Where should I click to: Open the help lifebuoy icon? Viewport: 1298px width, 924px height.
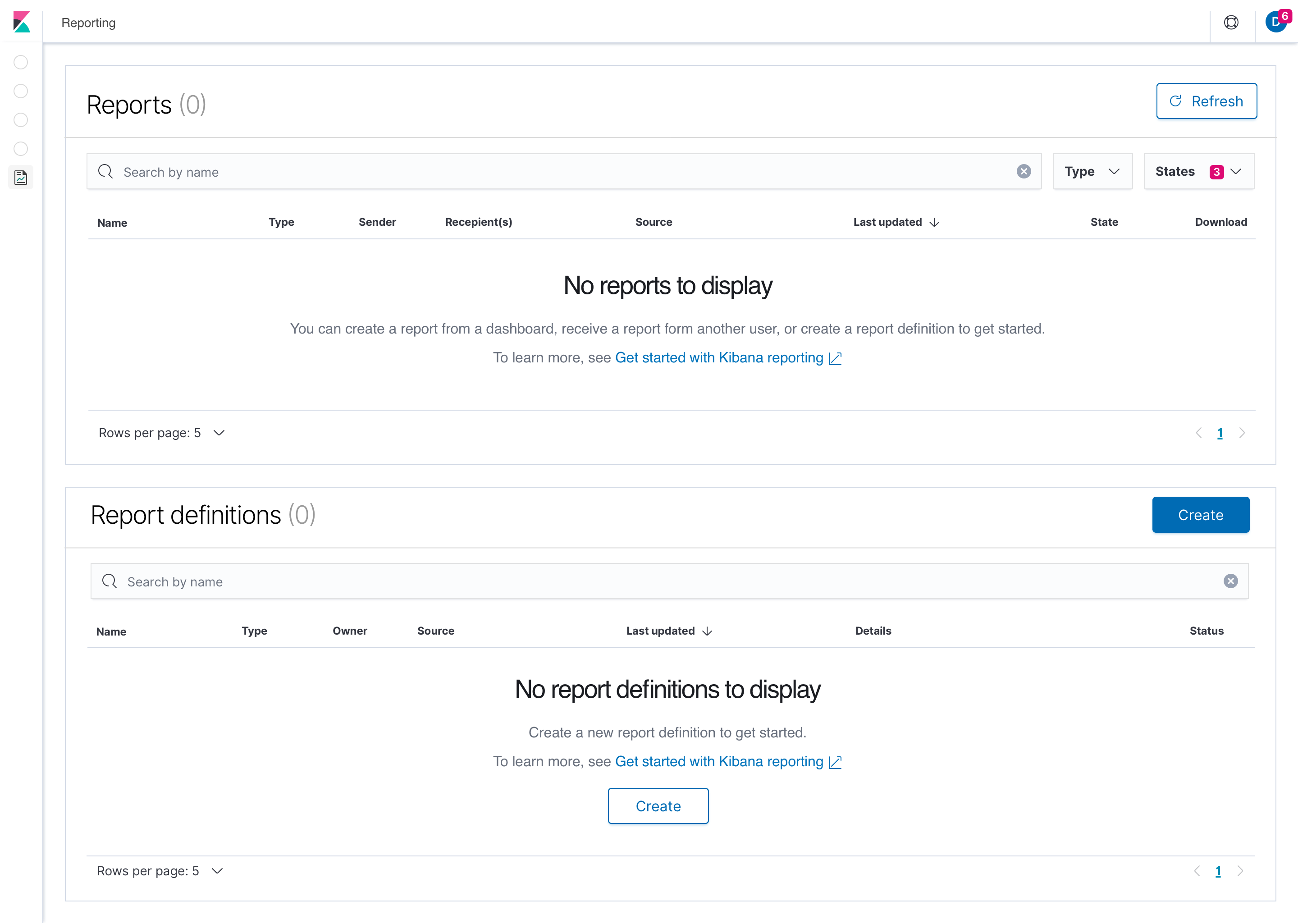click(x=1231, y=22)
